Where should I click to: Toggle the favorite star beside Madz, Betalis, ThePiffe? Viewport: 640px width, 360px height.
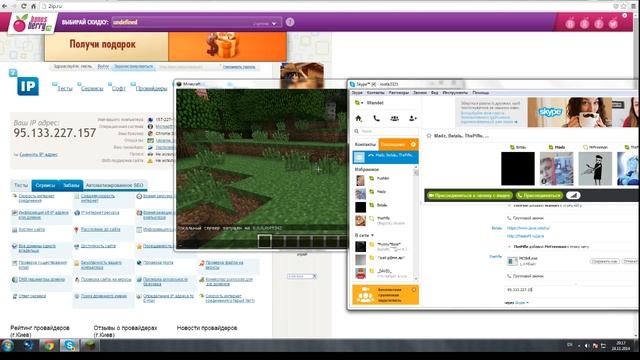(429, 136)
